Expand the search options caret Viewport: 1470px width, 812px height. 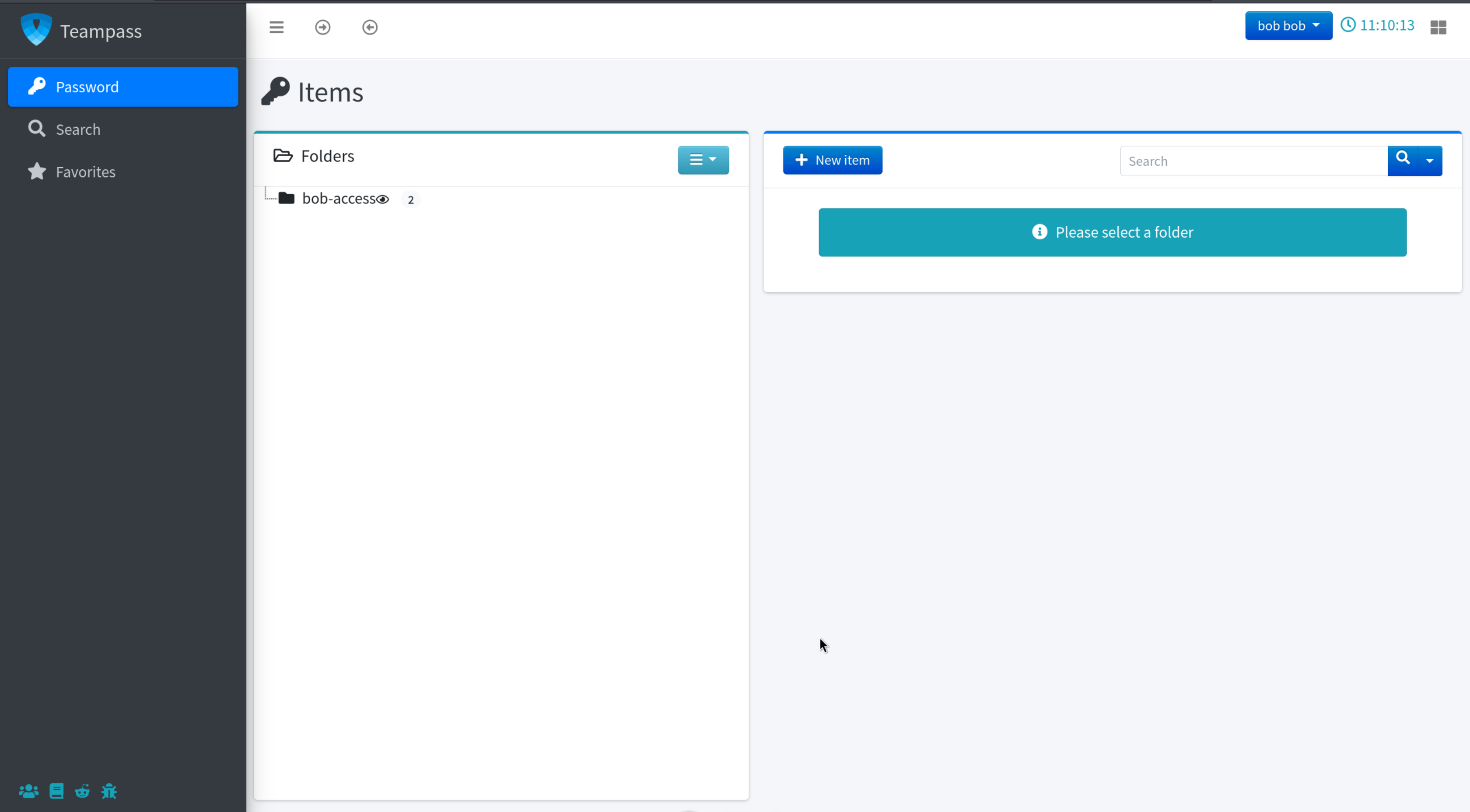click(1429, 161)
